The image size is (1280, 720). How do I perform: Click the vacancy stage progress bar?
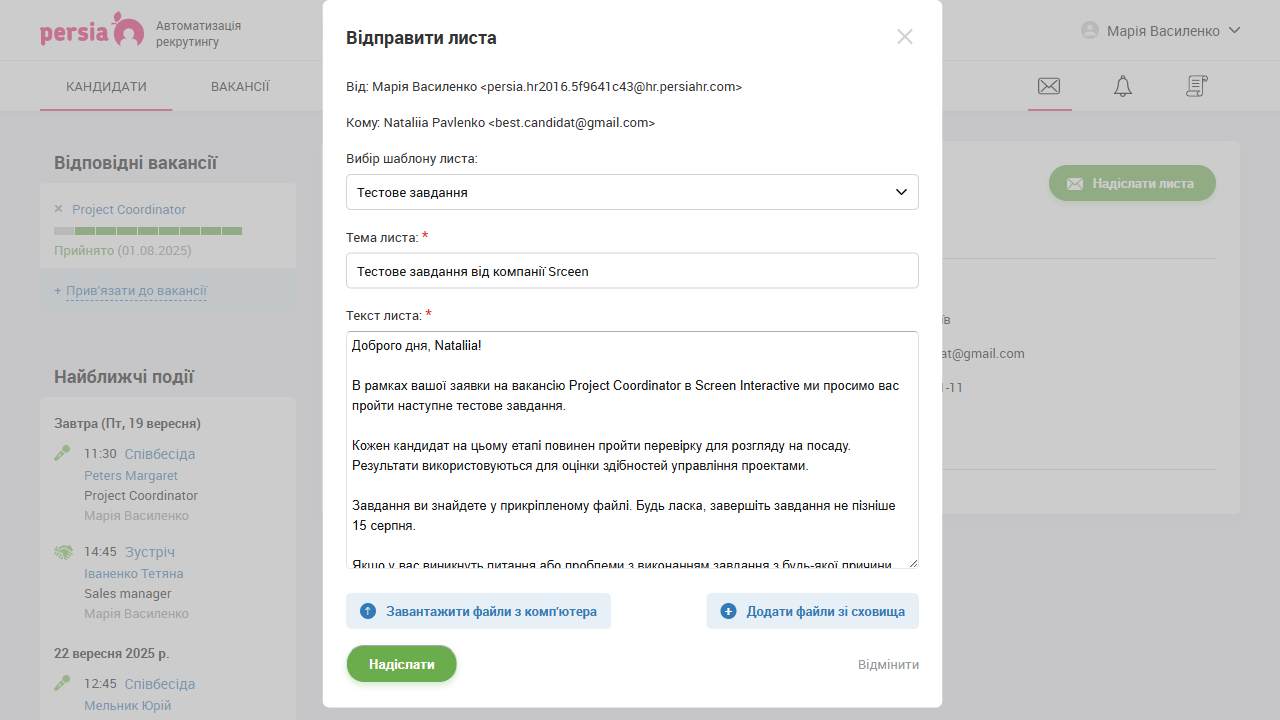(x=148, y=231)
